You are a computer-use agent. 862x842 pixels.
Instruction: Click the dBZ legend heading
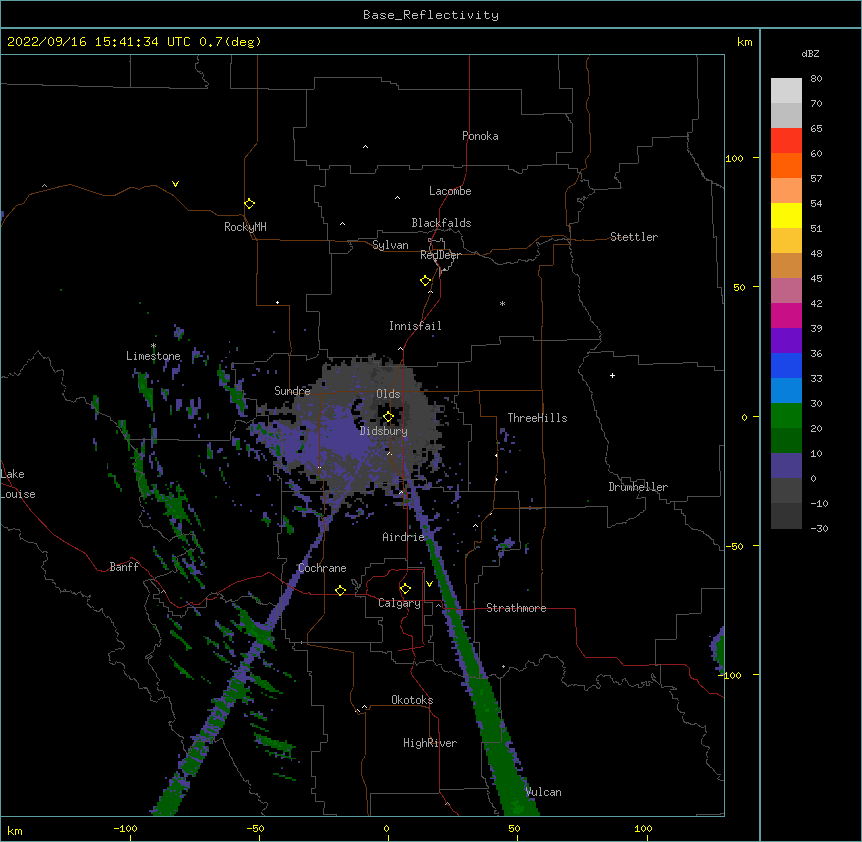tap(810, 53)
